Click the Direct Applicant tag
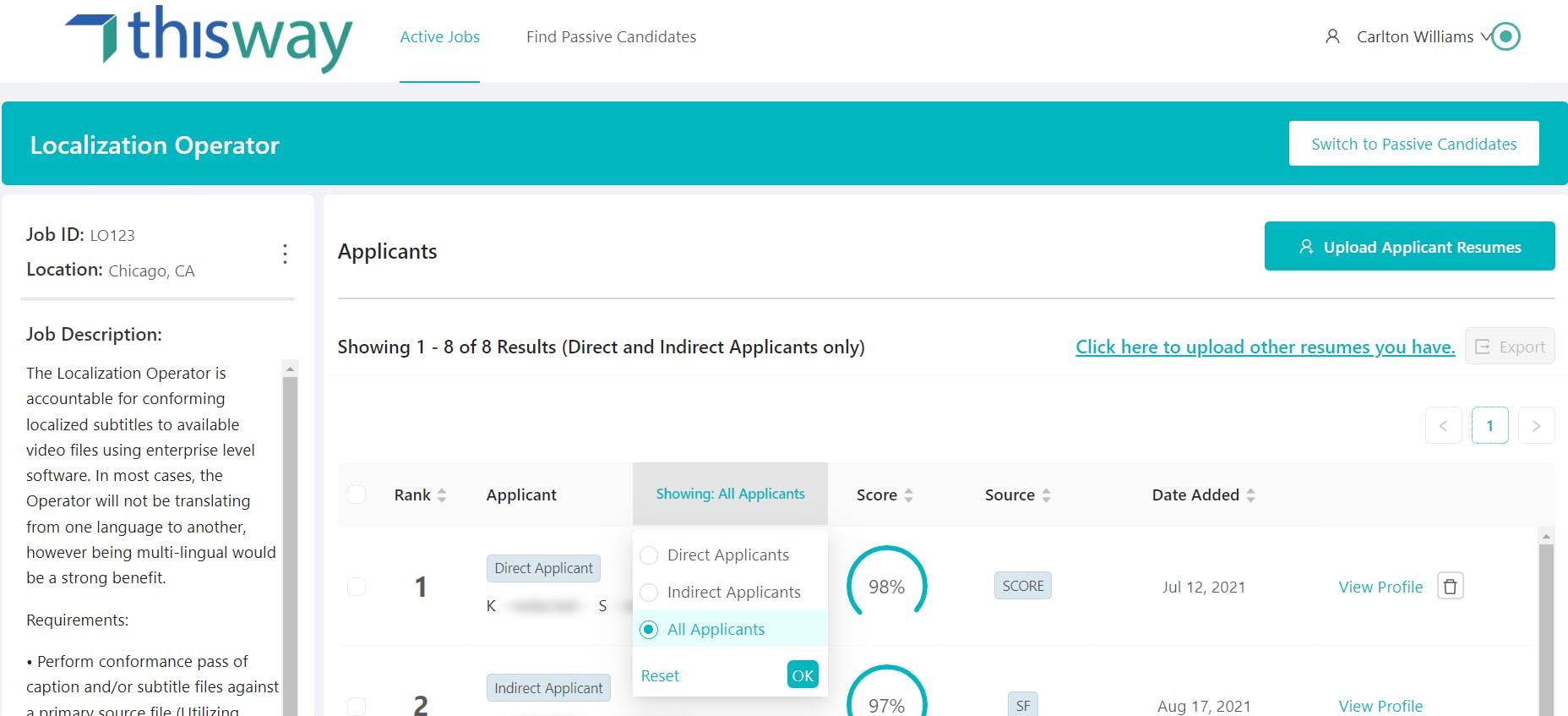This screenshot has height=716, width=1568. (x=543, y=568)
